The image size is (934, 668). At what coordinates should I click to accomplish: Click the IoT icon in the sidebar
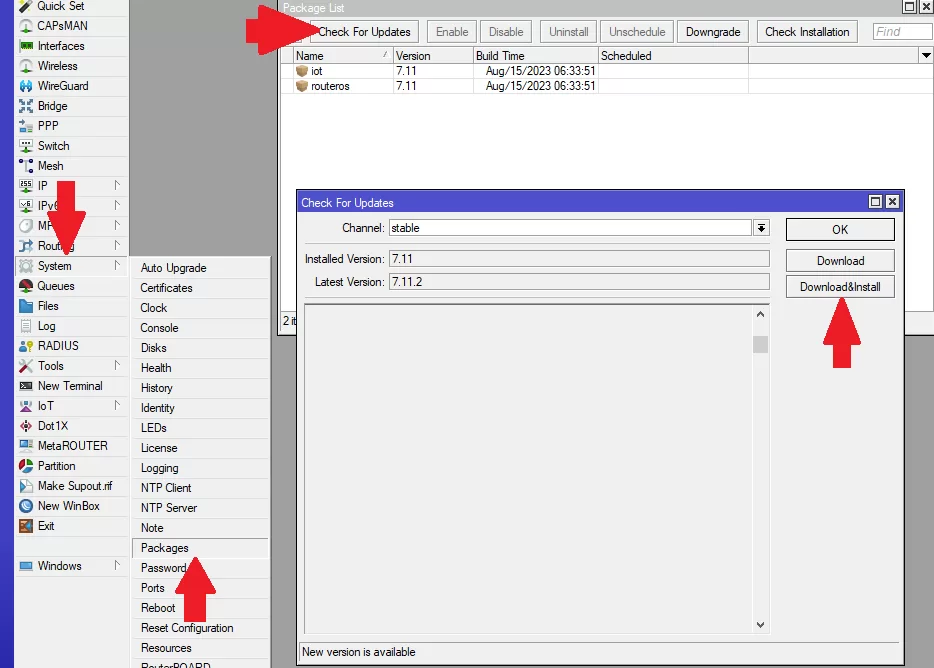click(x=26, y=406)
